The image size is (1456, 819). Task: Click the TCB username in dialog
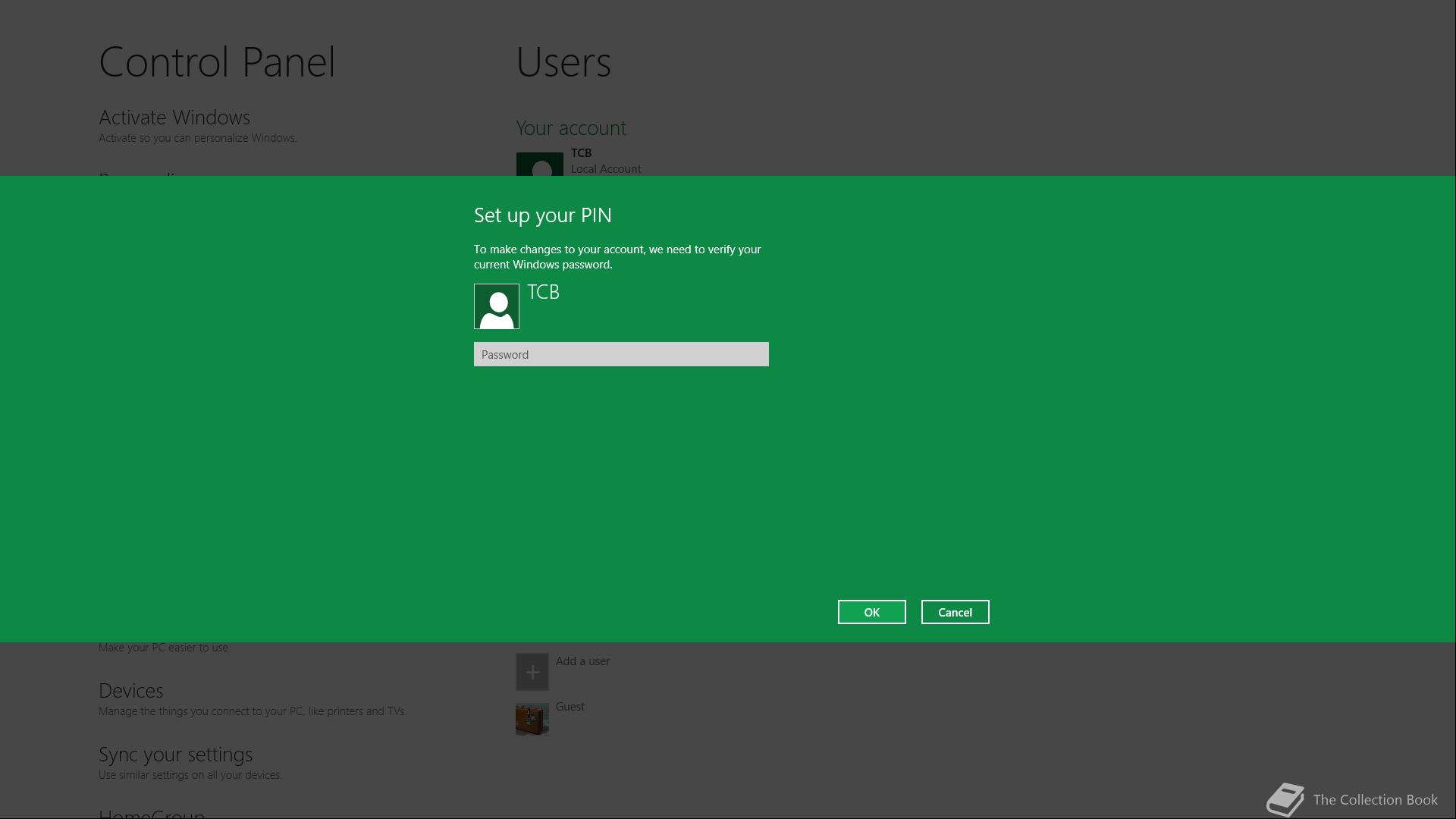pyautogui.click(x=543, y=293)
